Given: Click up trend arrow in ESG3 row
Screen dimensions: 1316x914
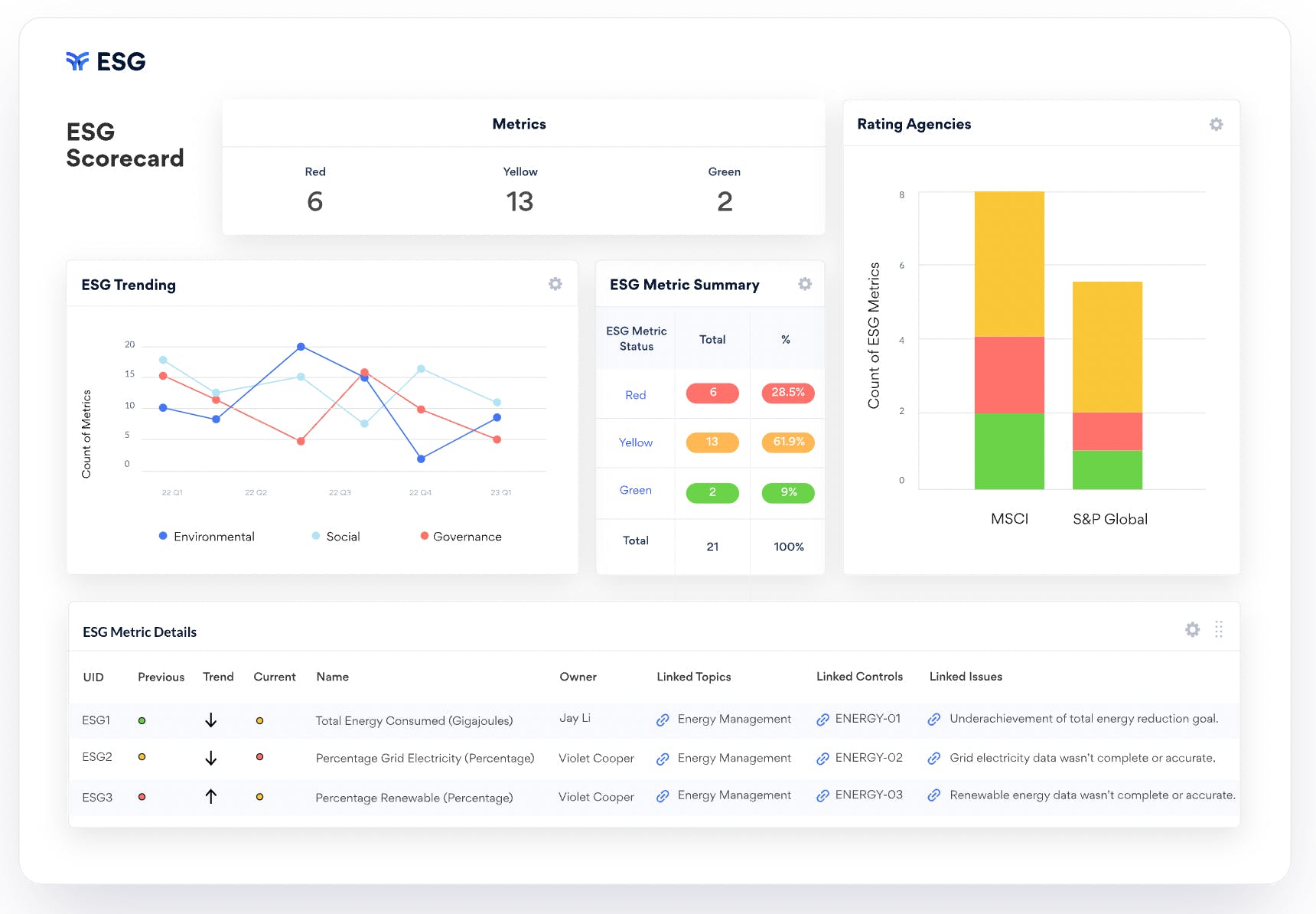Looking at the screenshot, I should click(x=211, y=796).
